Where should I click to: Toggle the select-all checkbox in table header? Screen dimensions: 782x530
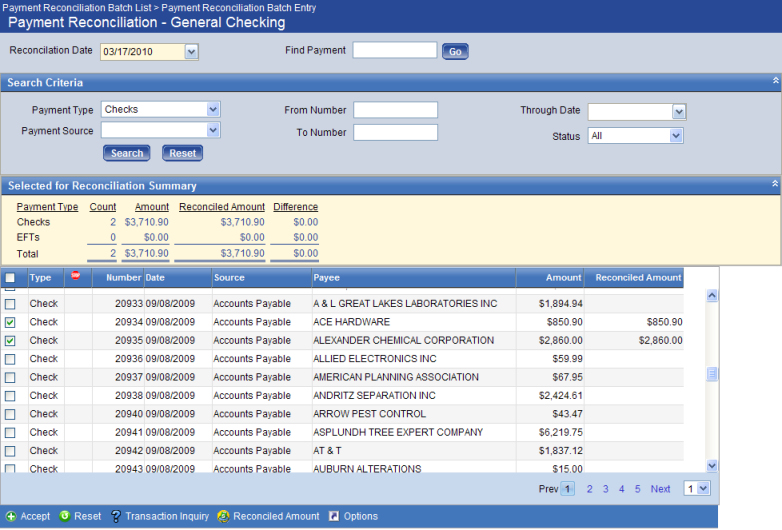[x=10, y=278]
